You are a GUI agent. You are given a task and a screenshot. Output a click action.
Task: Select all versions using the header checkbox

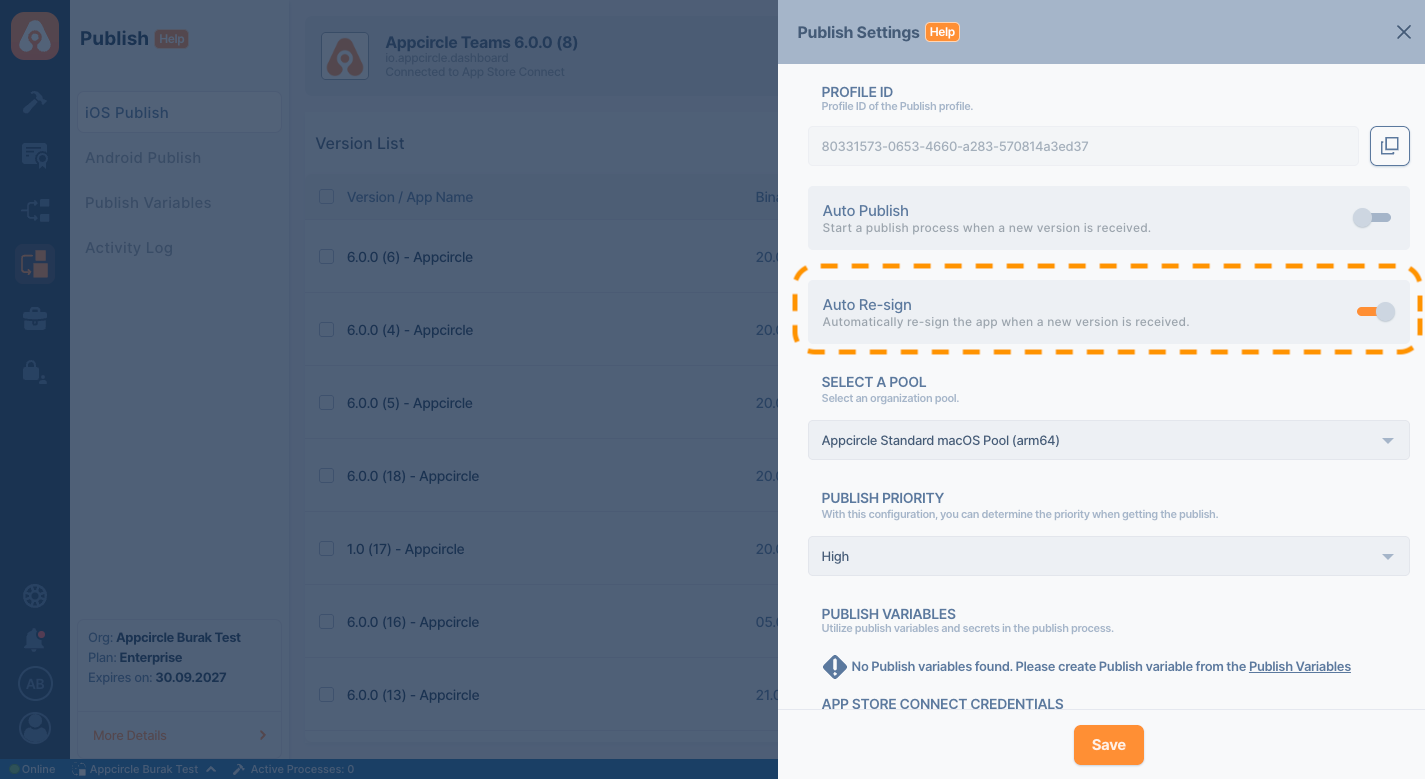326,197
